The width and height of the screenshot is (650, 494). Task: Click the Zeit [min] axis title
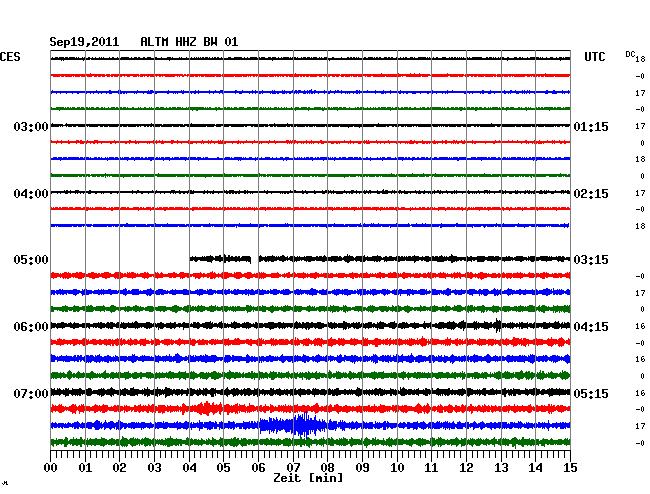(x=308, y=478)
